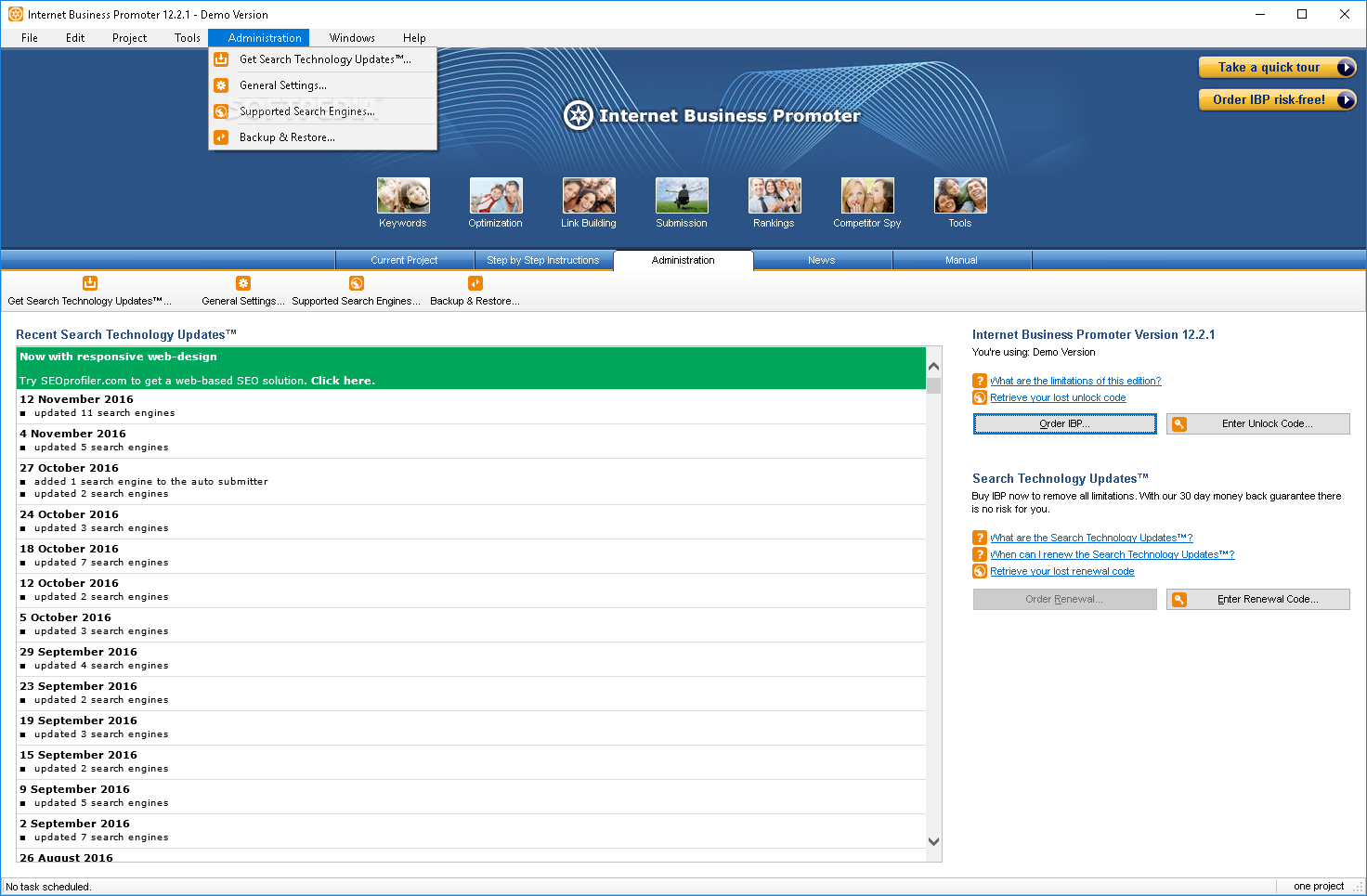
Task: Click the application icon in title bar
Action: coord(16,14)
